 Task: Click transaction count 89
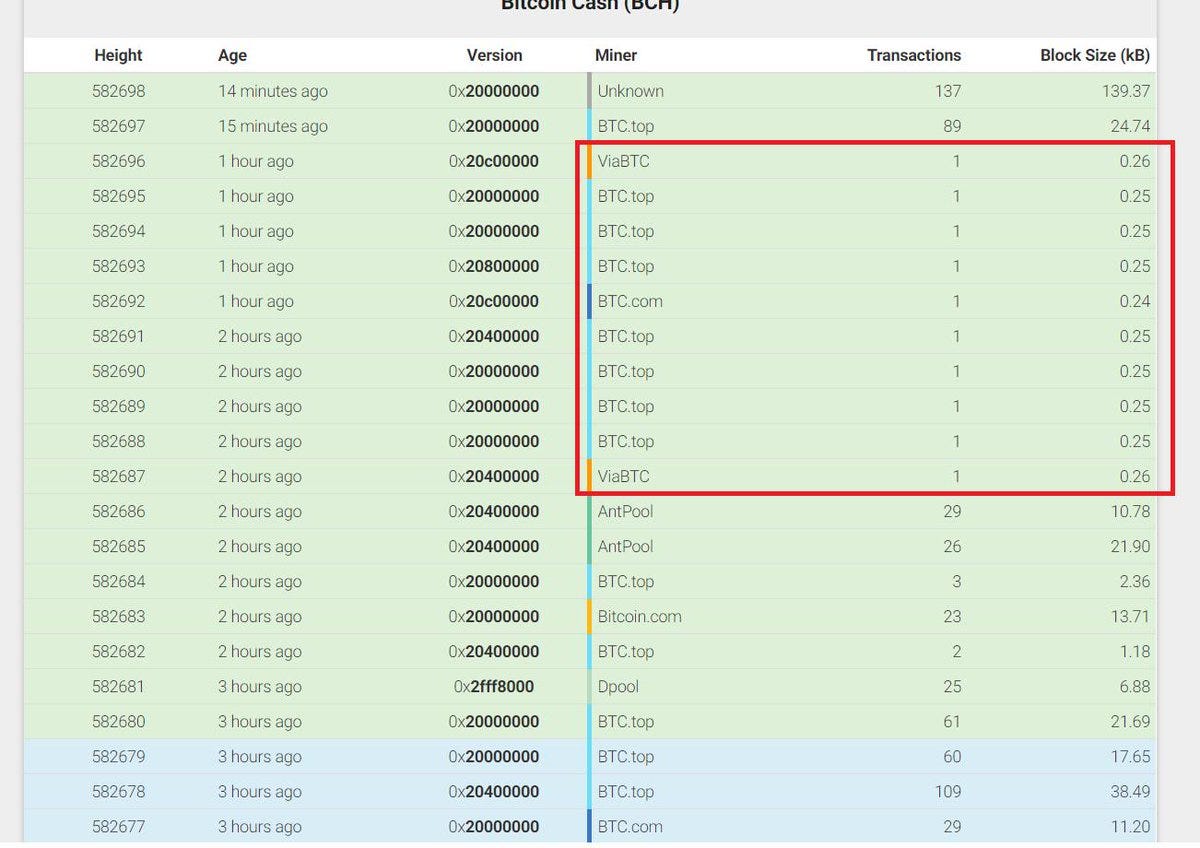tap(952, 126)
